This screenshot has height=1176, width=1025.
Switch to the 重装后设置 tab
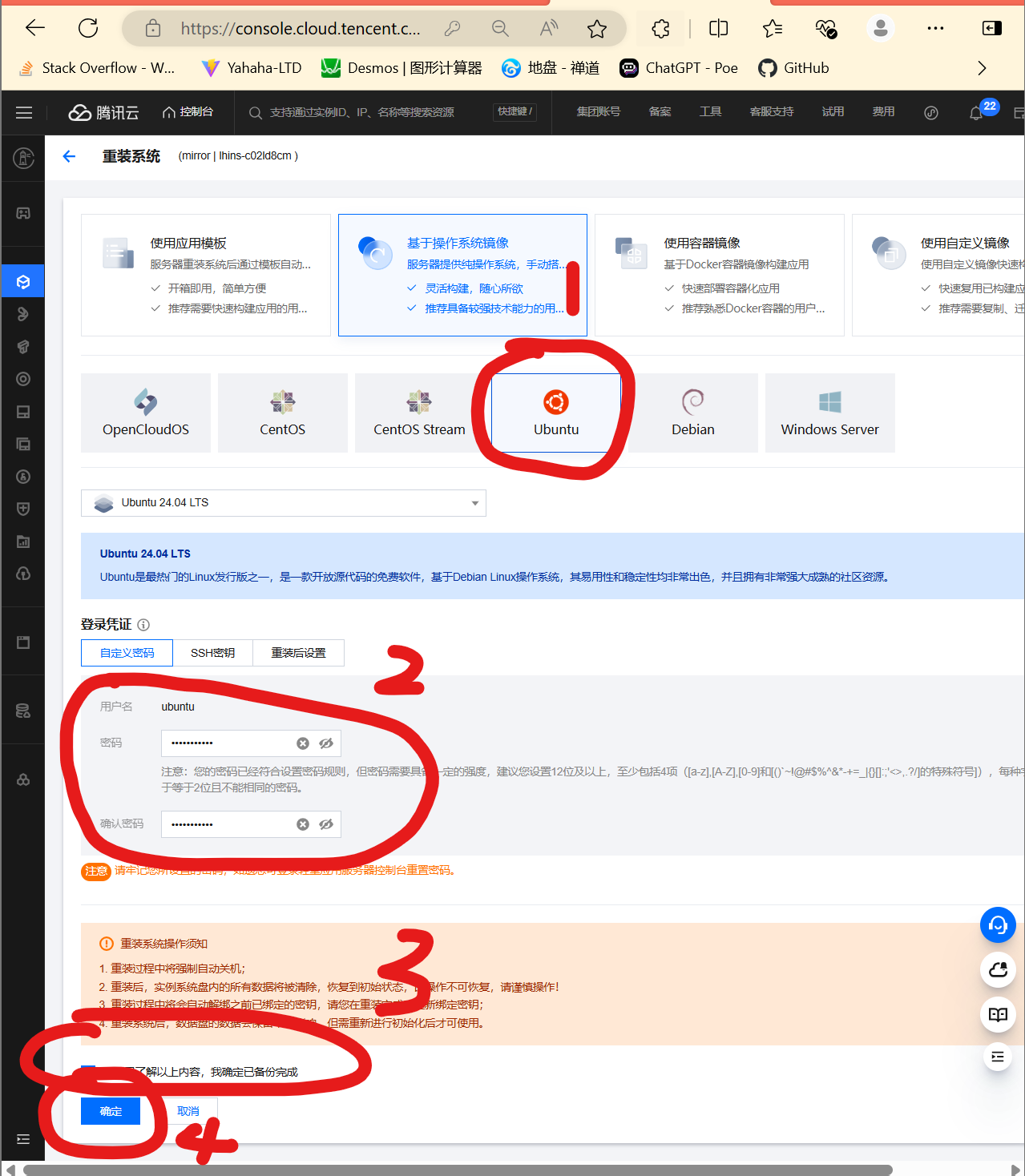pyautogui.click(x=299, y=653)
